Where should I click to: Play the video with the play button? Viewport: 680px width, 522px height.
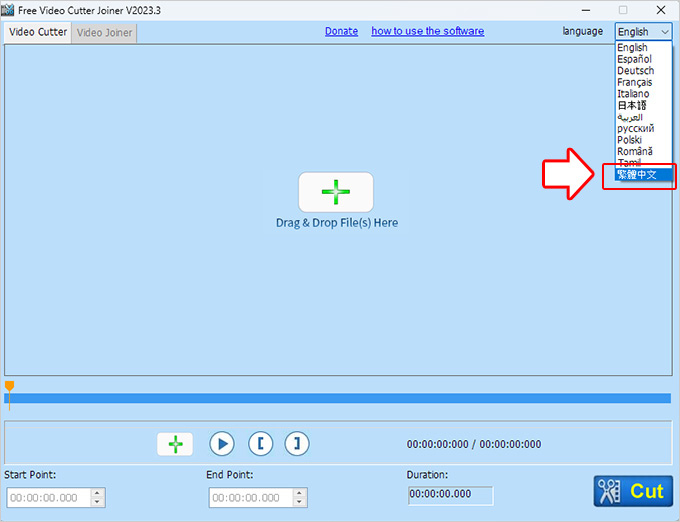pos(222,444)
